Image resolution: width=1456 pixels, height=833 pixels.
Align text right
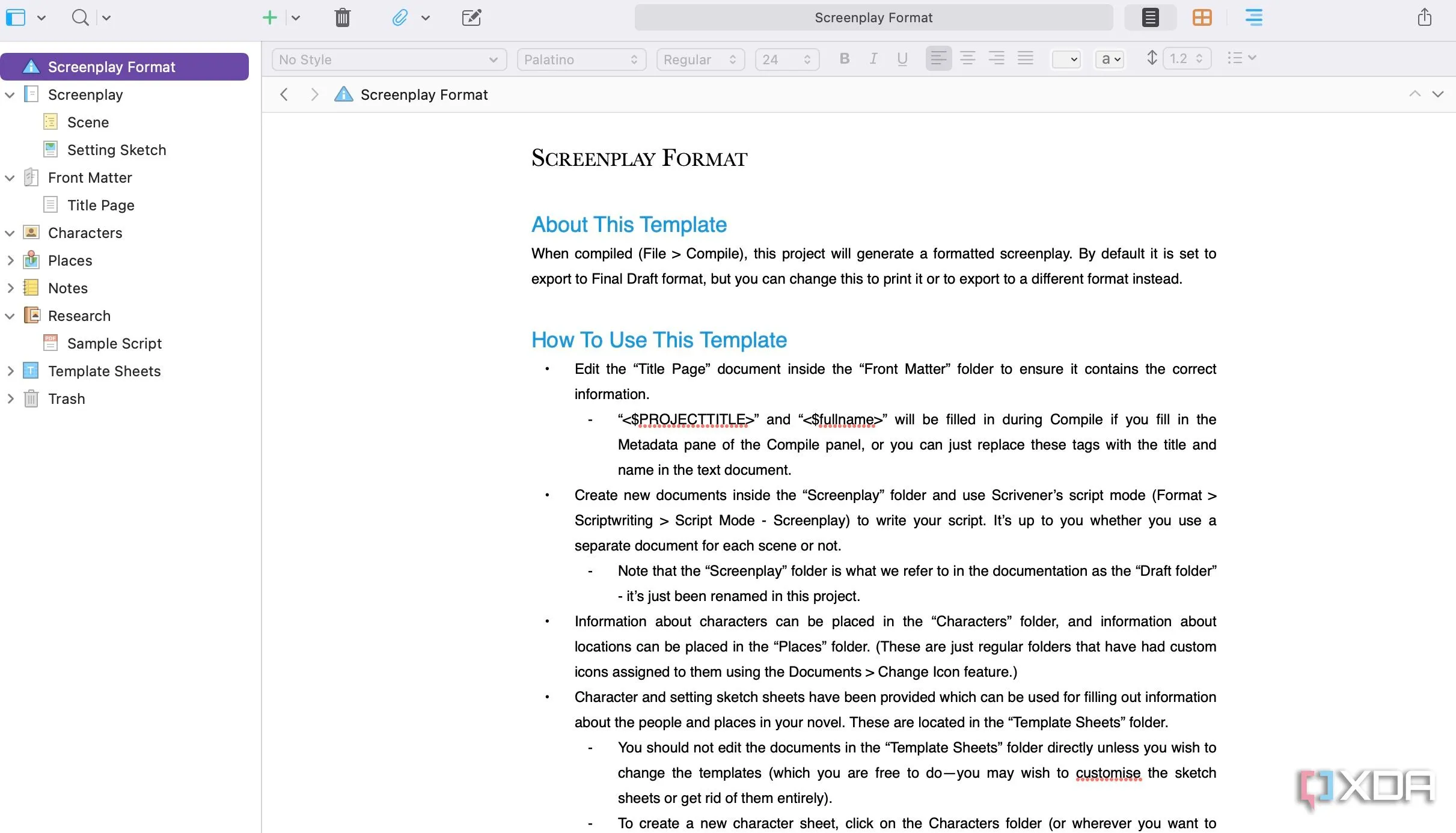(996, 58)
